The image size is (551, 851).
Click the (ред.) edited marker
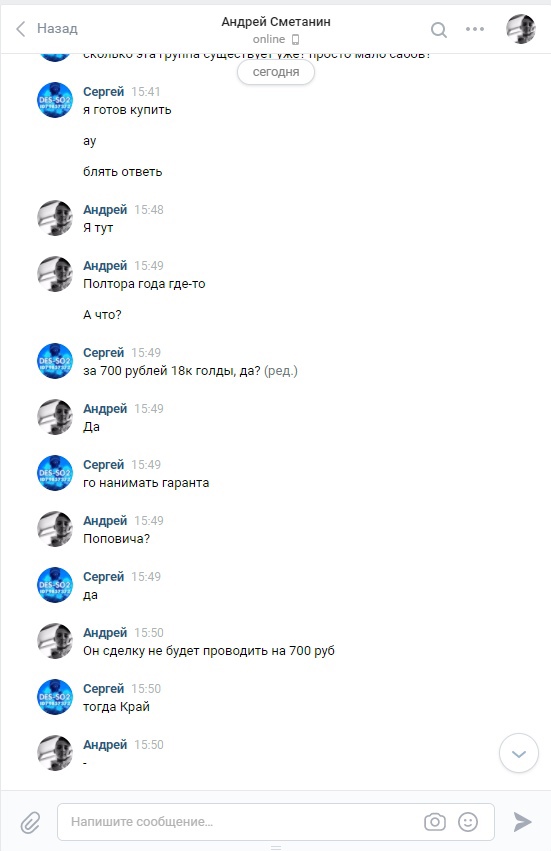click(281, 371)
